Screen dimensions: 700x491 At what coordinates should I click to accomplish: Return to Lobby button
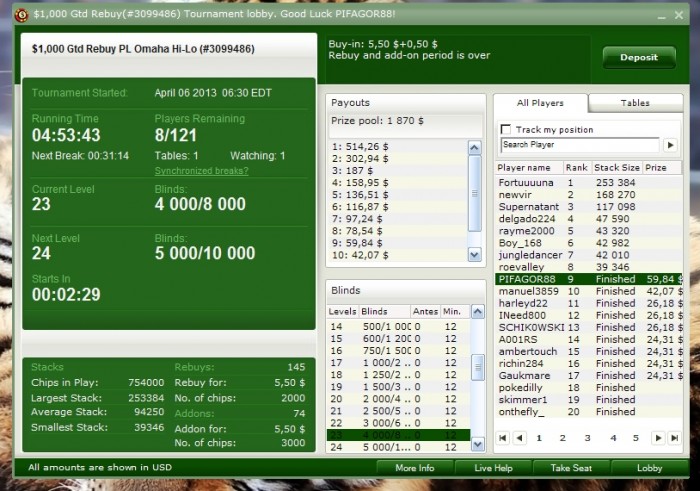click(650, 468)
